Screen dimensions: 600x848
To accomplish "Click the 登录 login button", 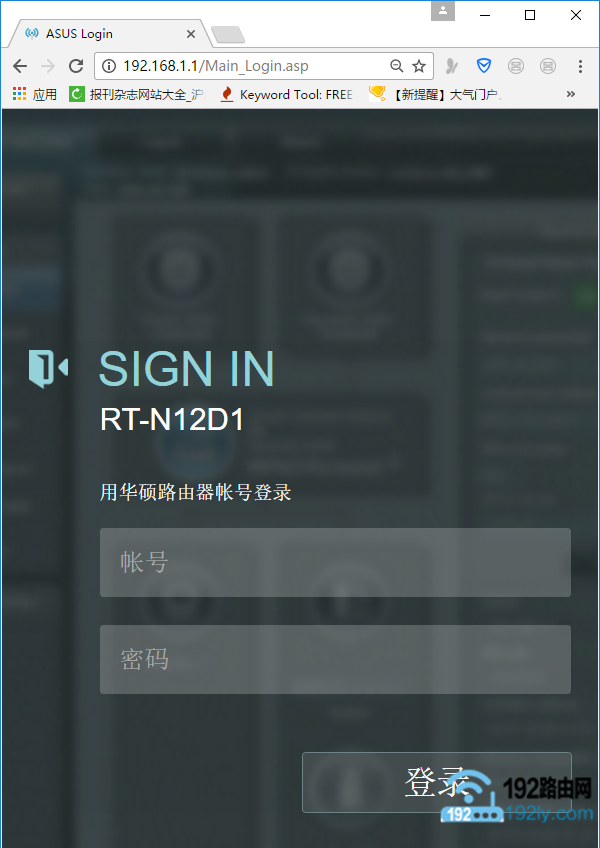I will 437,782.
